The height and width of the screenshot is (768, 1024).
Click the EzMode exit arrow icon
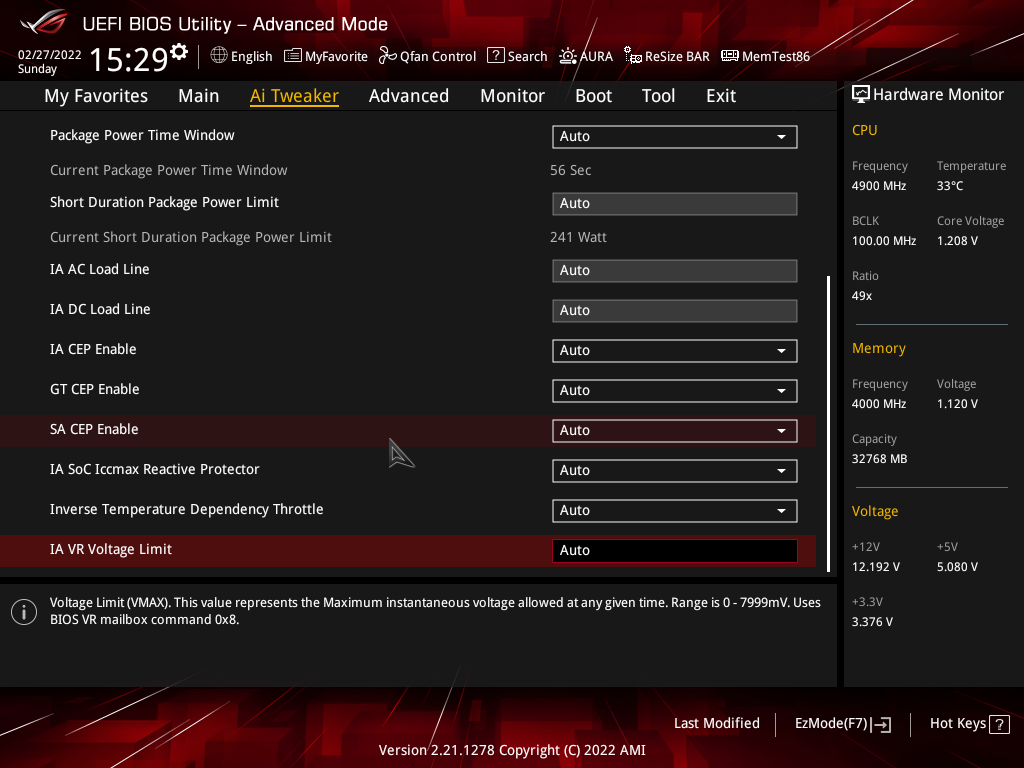tap(882, 724)
